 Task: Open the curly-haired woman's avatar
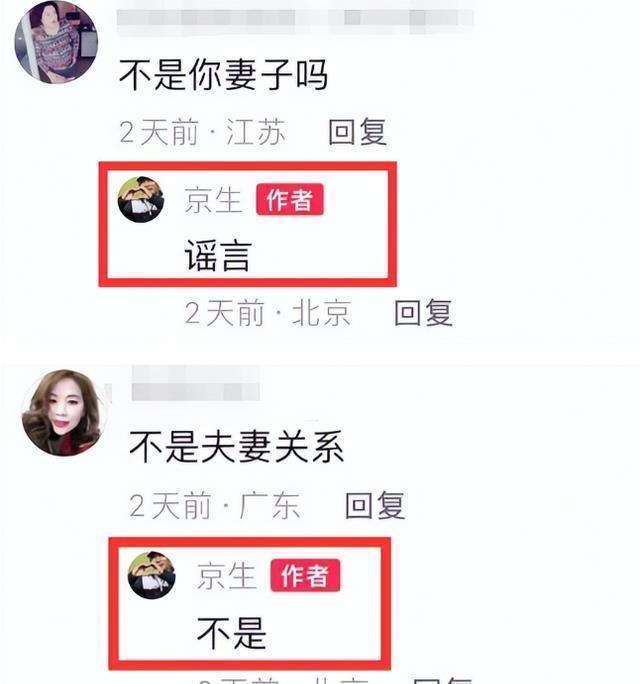click(63, 413)
